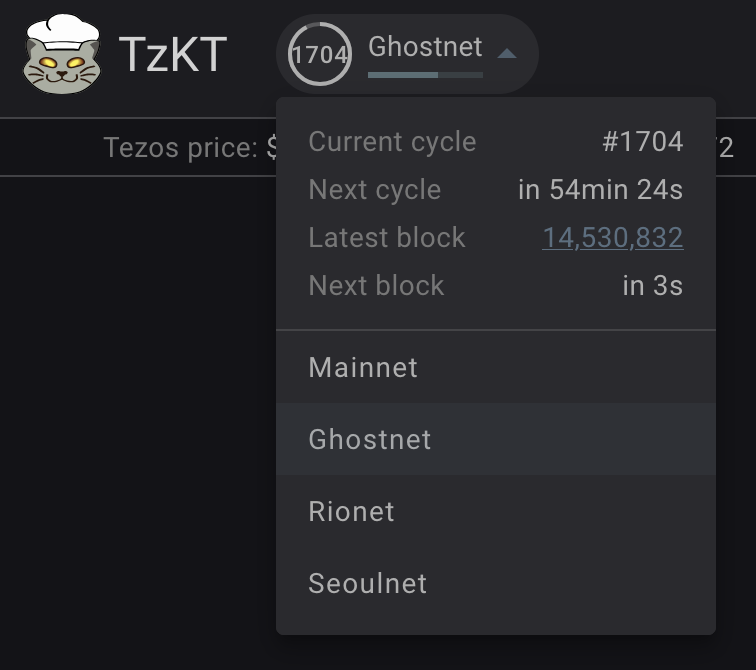Choose the Rionet network option
756x670 pixels.
[352, 511]
